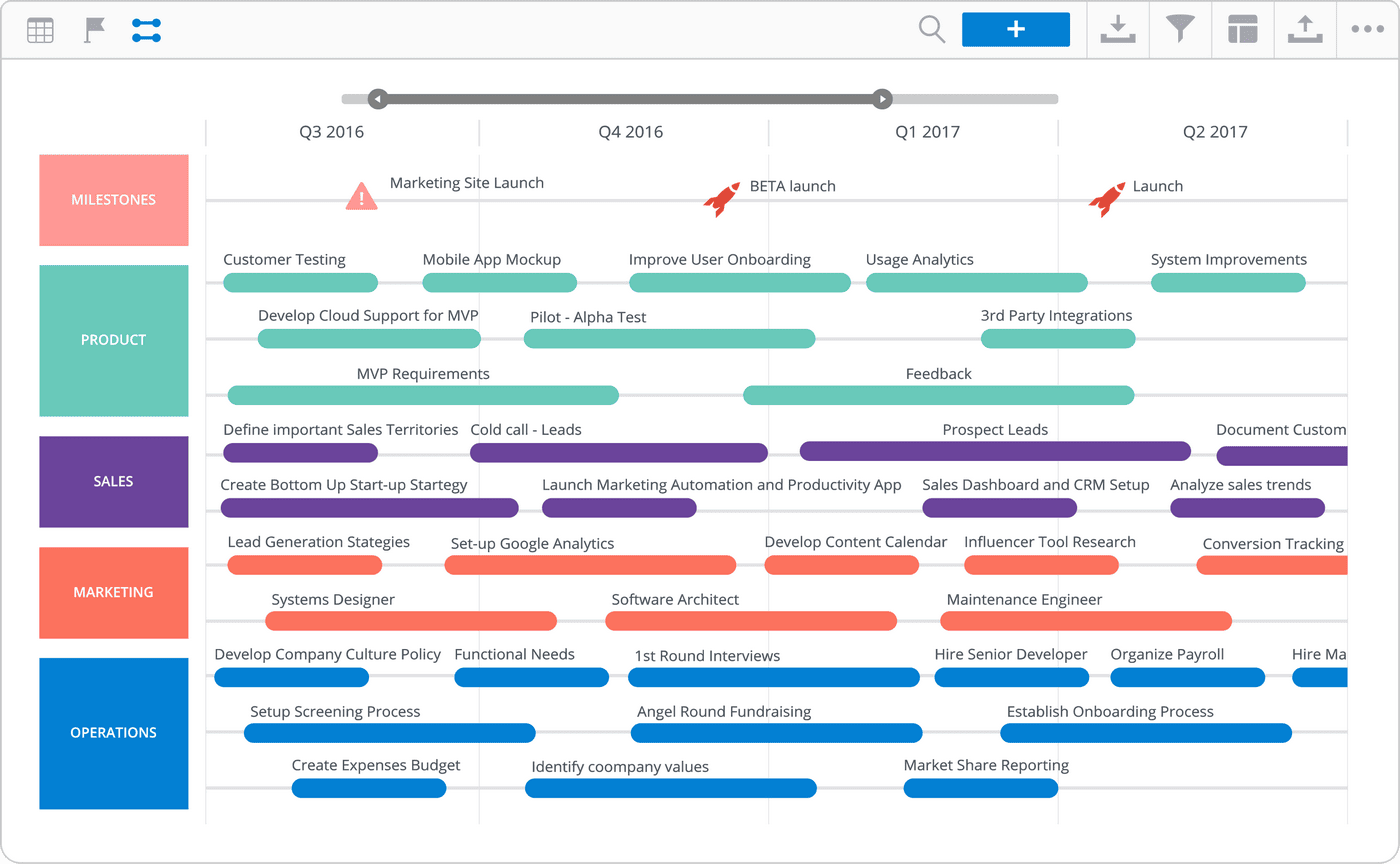This screenshot has height=864, width=1400.
Task: Open the Create Bottom Up Start-up Startegy bar
Action: (370, 508)
